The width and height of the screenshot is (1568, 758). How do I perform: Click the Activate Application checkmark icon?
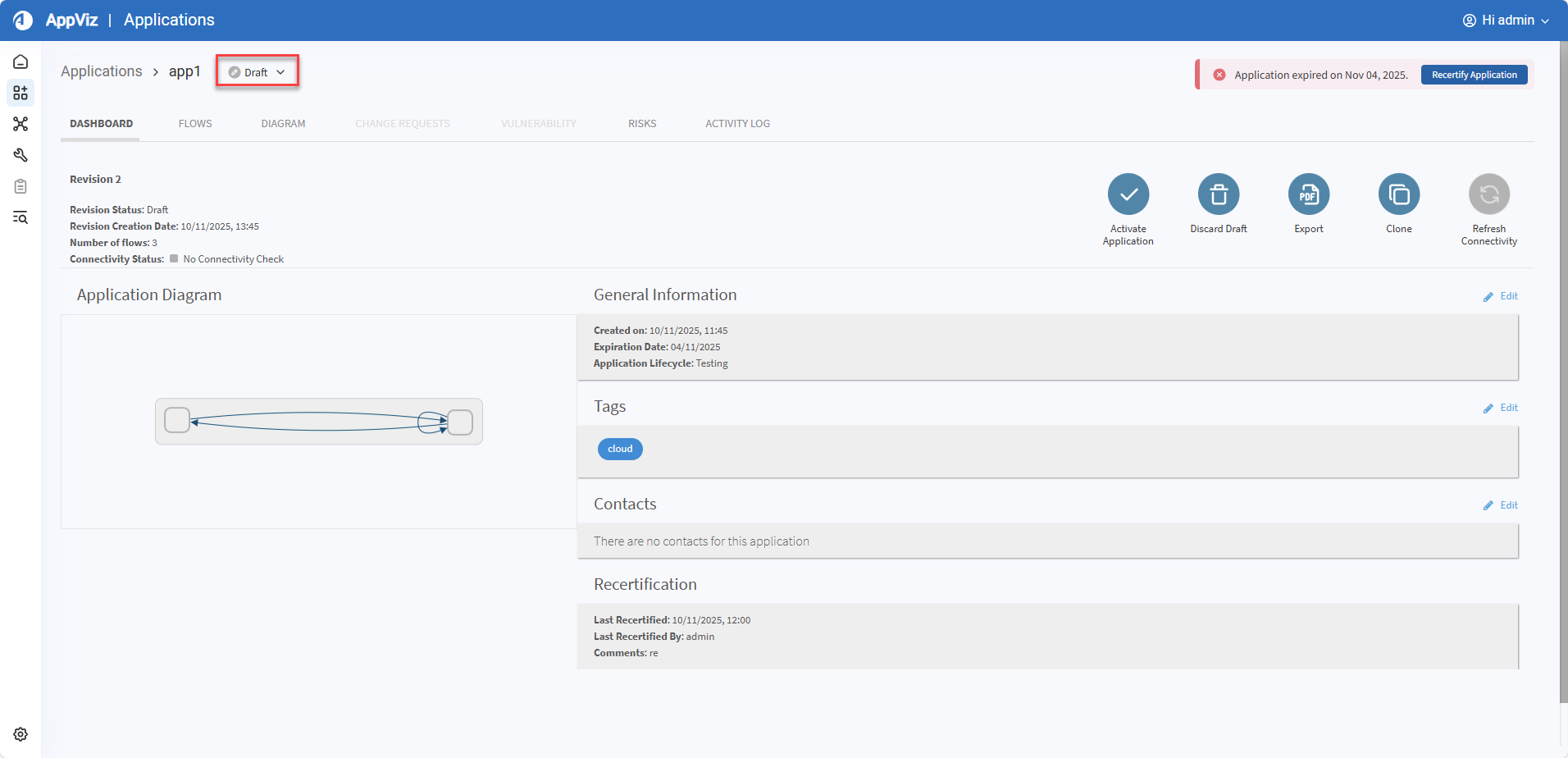pos(1128,194)
